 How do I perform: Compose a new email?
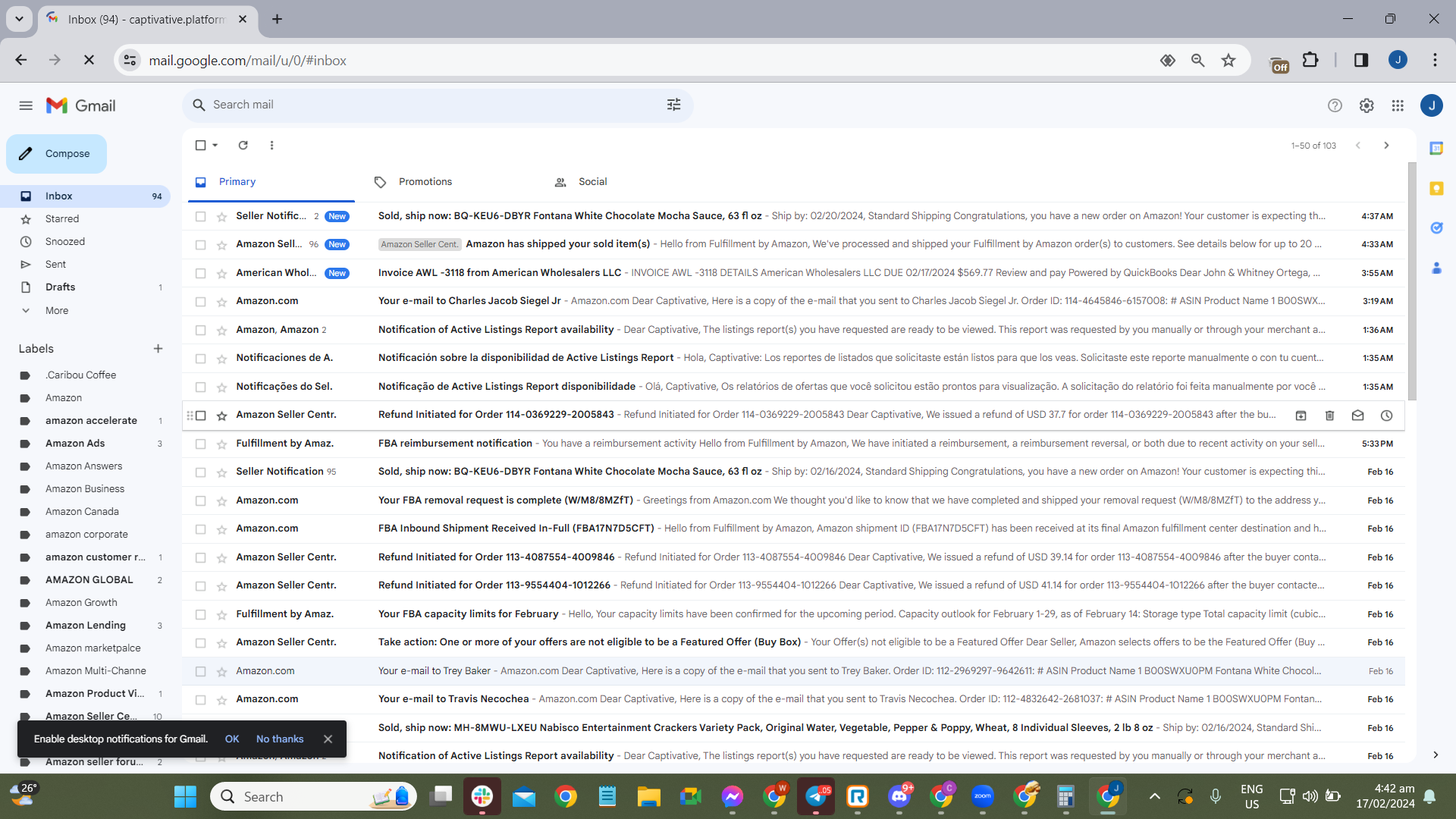pyautogui.click(x=56, y=154)
